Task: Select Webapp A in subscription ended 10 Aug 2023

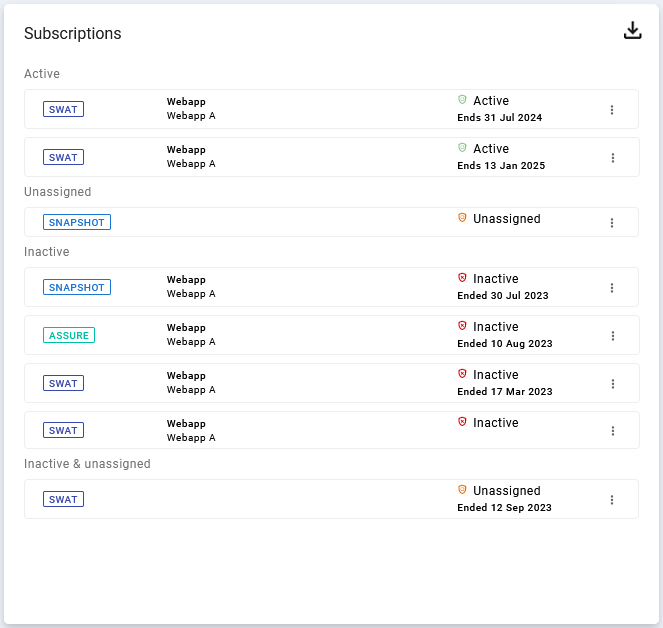Action: [191, 342]
